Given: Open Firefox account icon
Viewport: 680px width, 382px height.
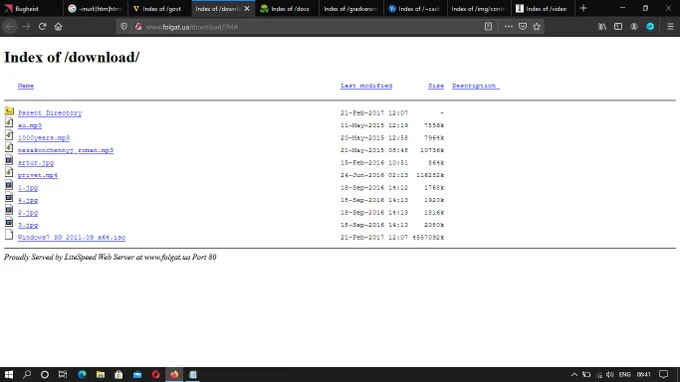Looking at the screenshot, I should (634, 26).
